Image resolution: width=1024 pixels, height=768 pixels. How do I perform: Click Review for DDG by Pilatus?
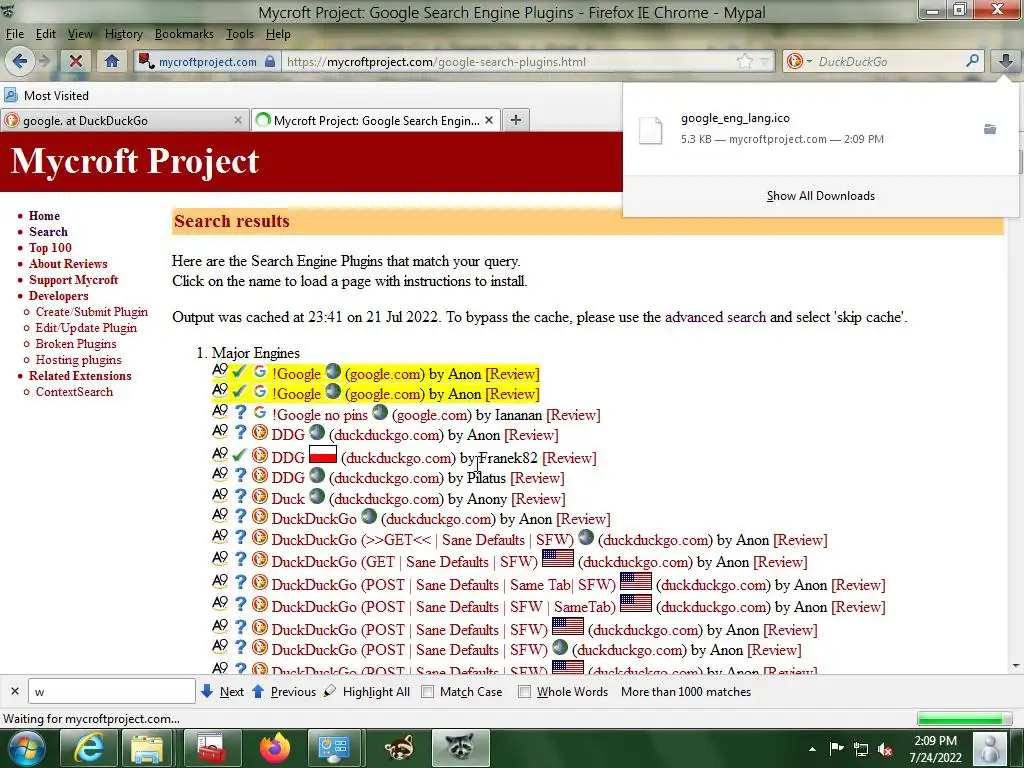[x=537, y=478]
